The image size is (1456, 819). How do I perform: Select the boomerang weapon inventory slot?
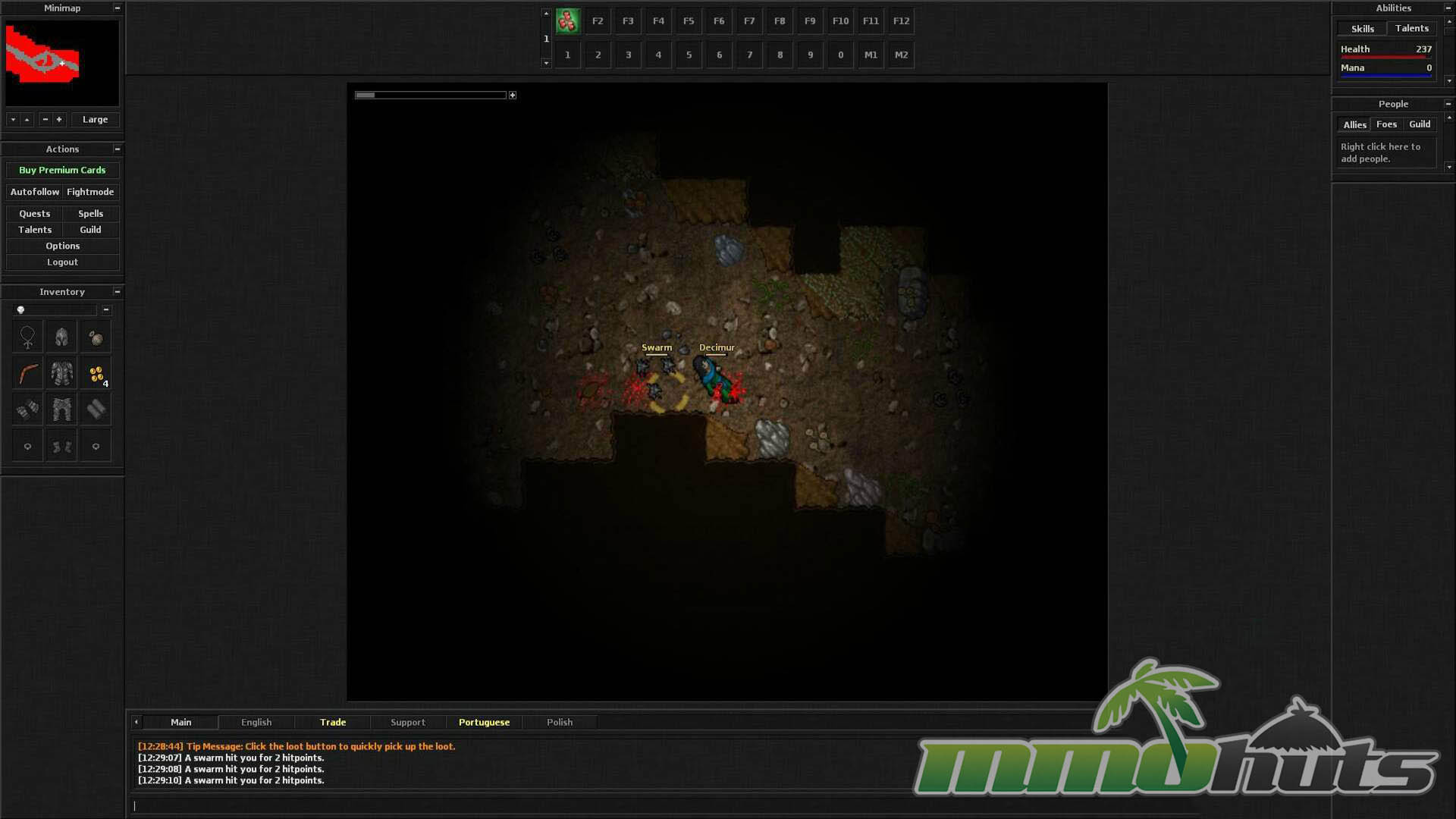click(28, 373)
